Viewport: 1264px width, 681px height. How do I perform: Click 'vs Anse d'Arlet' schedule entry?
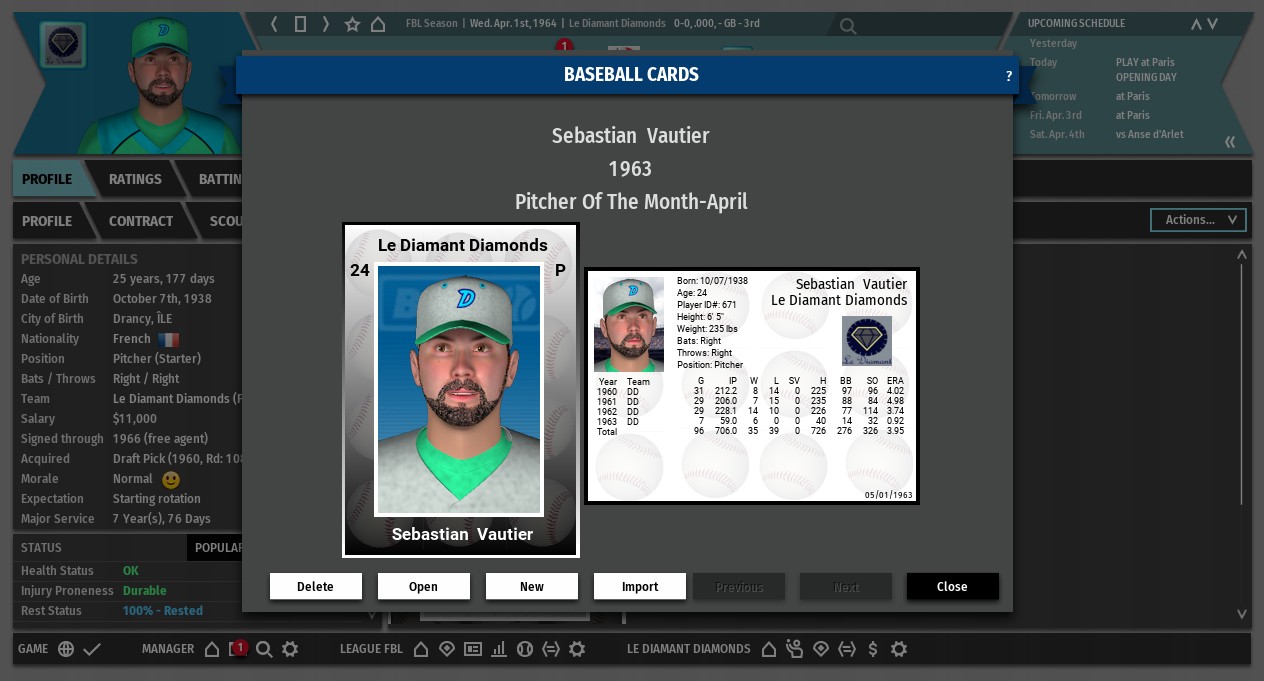[x=1150, y=134]
